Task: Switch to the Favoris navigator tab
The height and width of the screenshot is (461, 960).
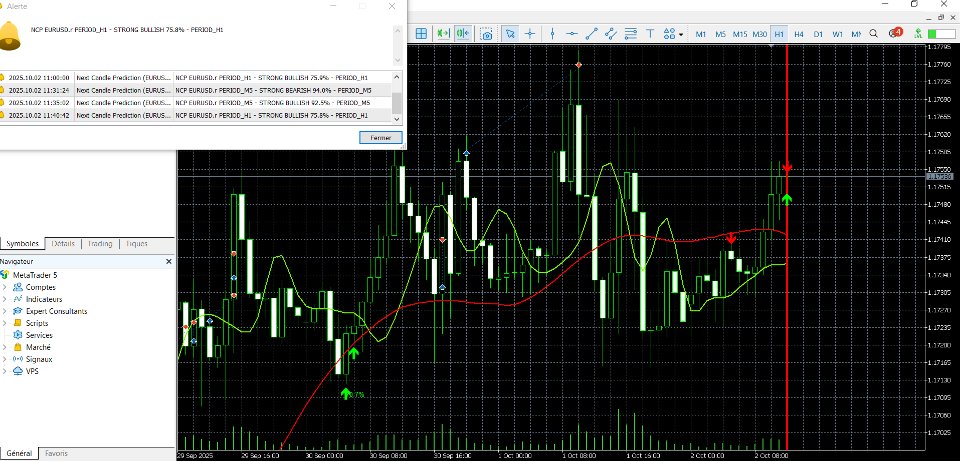Action: 56,454
